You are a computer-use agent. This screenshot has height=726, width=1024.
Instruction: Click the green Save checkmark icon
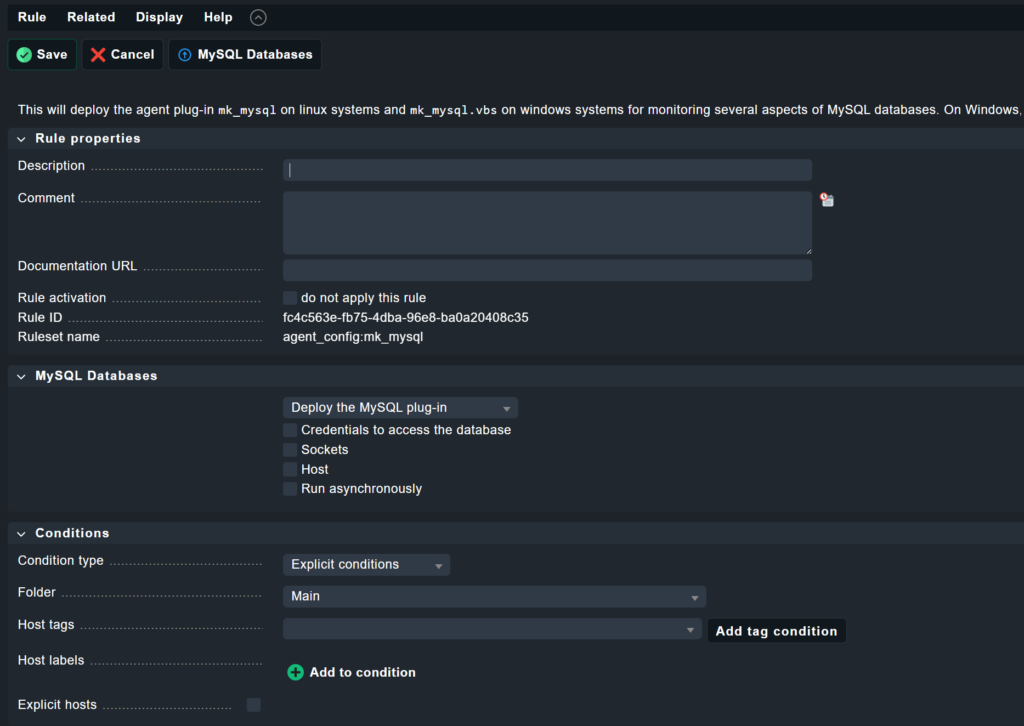[24, 55]
